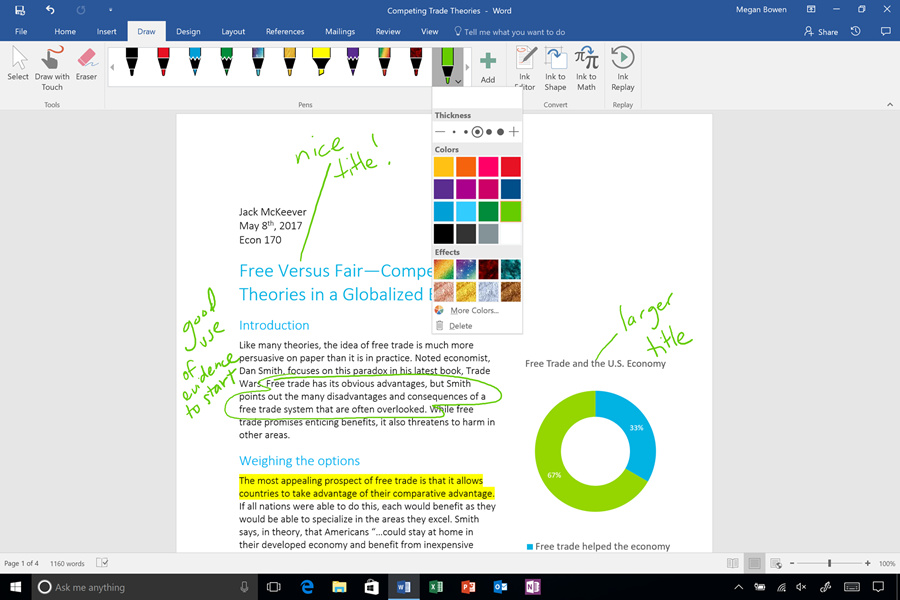900x600 pixels.
Task: Choose the second smallest thickness dot
Action: pyautogui.click(x=465, y=131)
